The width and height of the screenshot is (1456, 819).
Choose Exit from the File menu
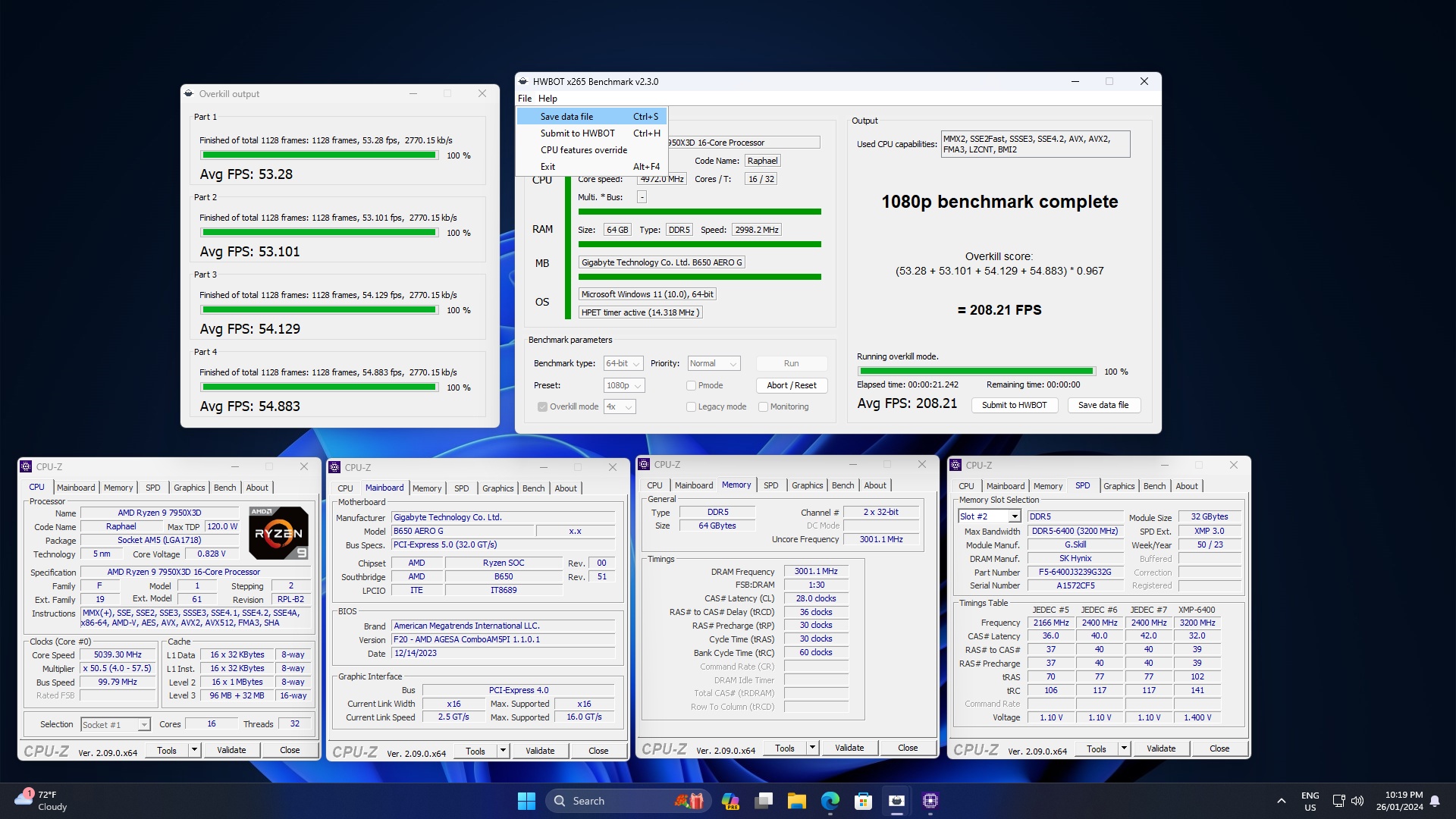click(x=591, y=167)
